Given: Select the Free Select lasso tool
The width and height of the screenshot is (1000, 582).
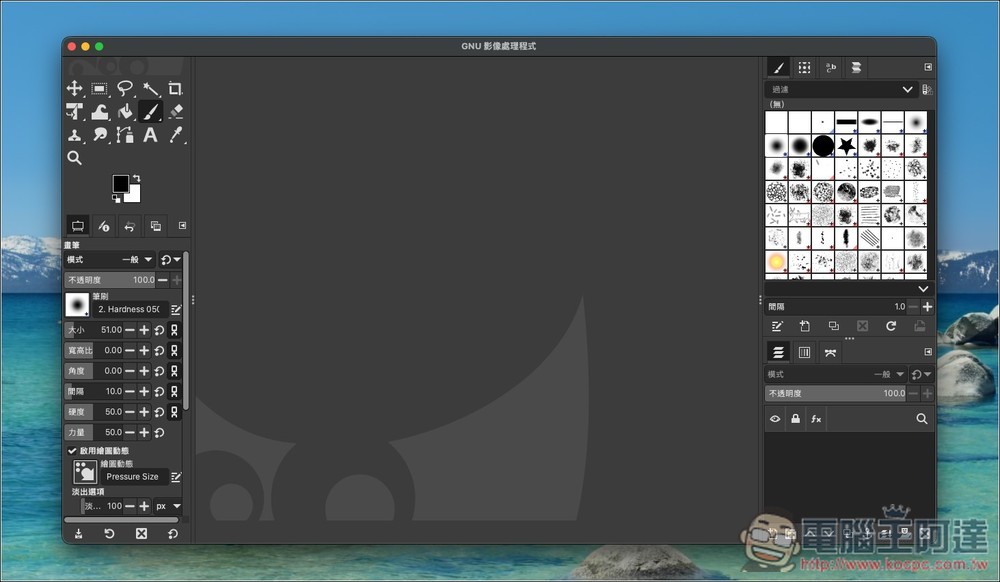Looking at the screenshot, I should [x=125, y=88].
